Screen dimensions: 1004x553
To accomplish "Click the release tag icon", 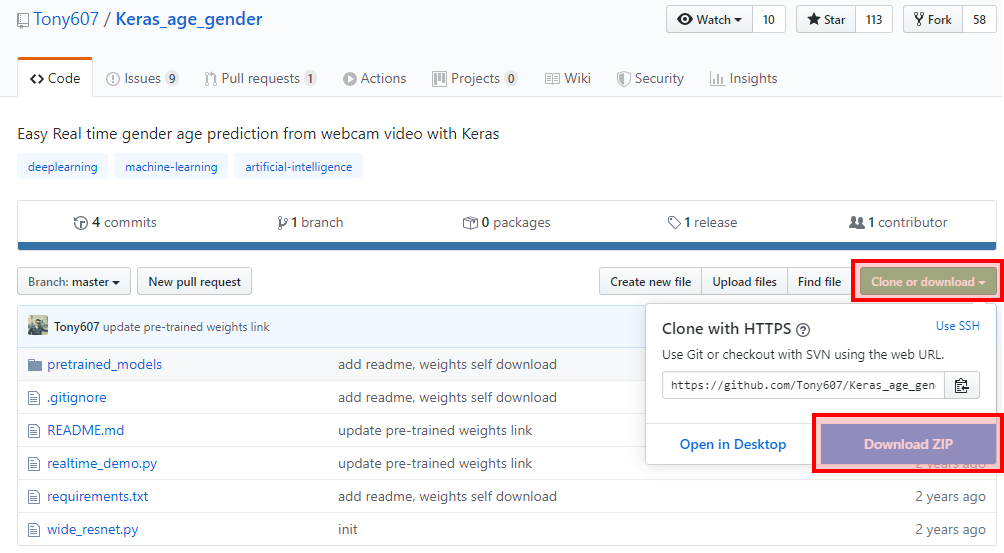I will click(674, 223).
